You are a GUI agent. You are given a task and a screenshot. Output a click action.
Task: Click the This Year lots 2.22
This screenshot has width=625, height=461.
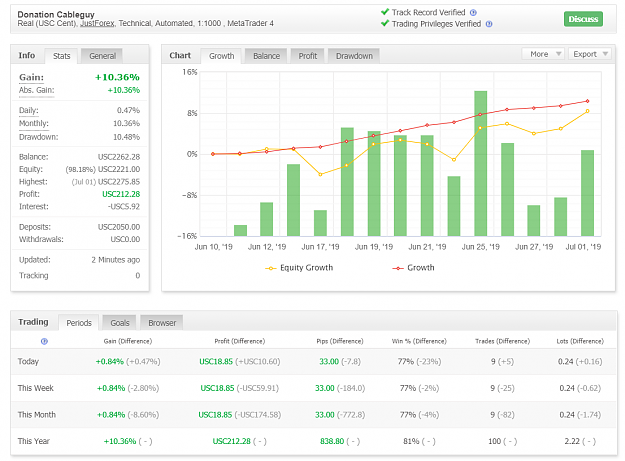(572, 441)
